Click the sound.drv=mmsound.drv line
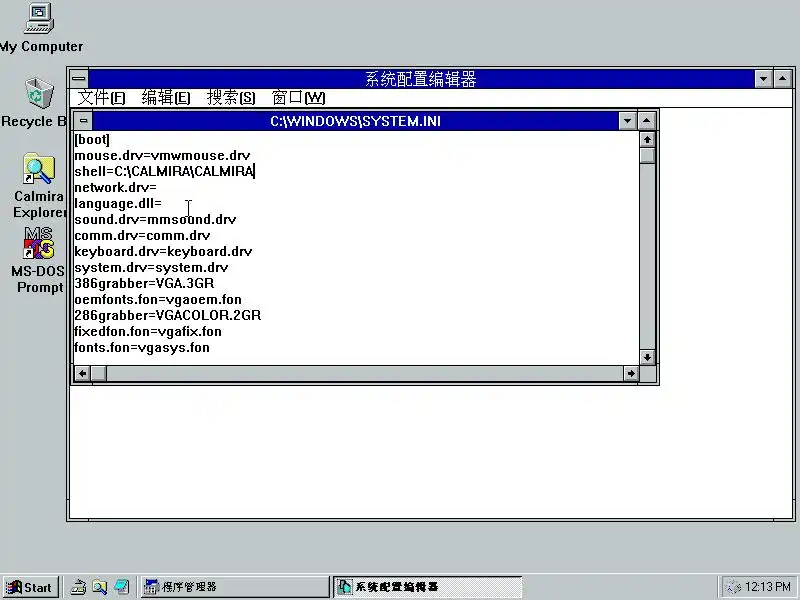Viewport: 800px width, 600px height. 155,219
